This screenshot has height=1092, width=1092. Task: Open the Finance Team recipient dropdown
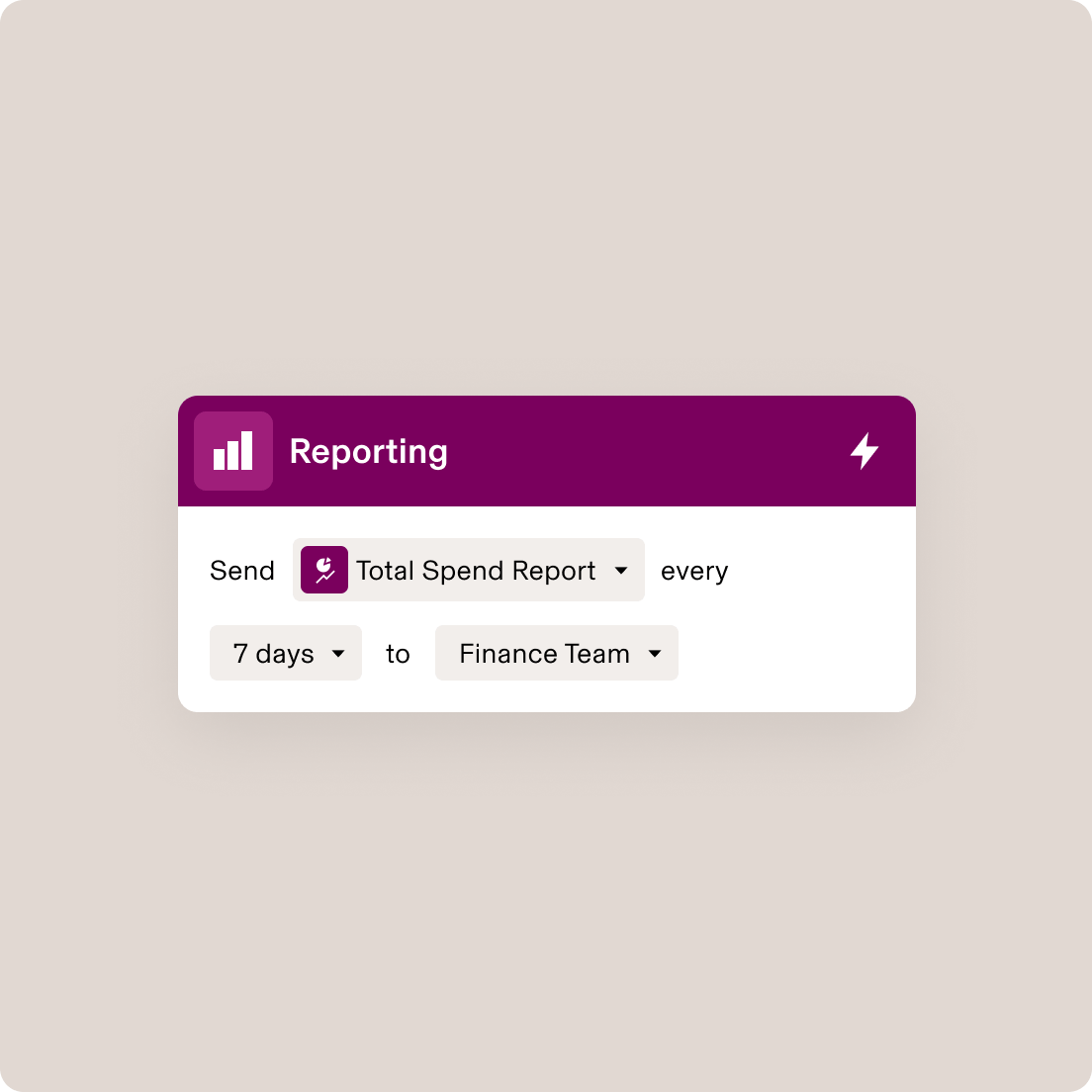point(556,653)
